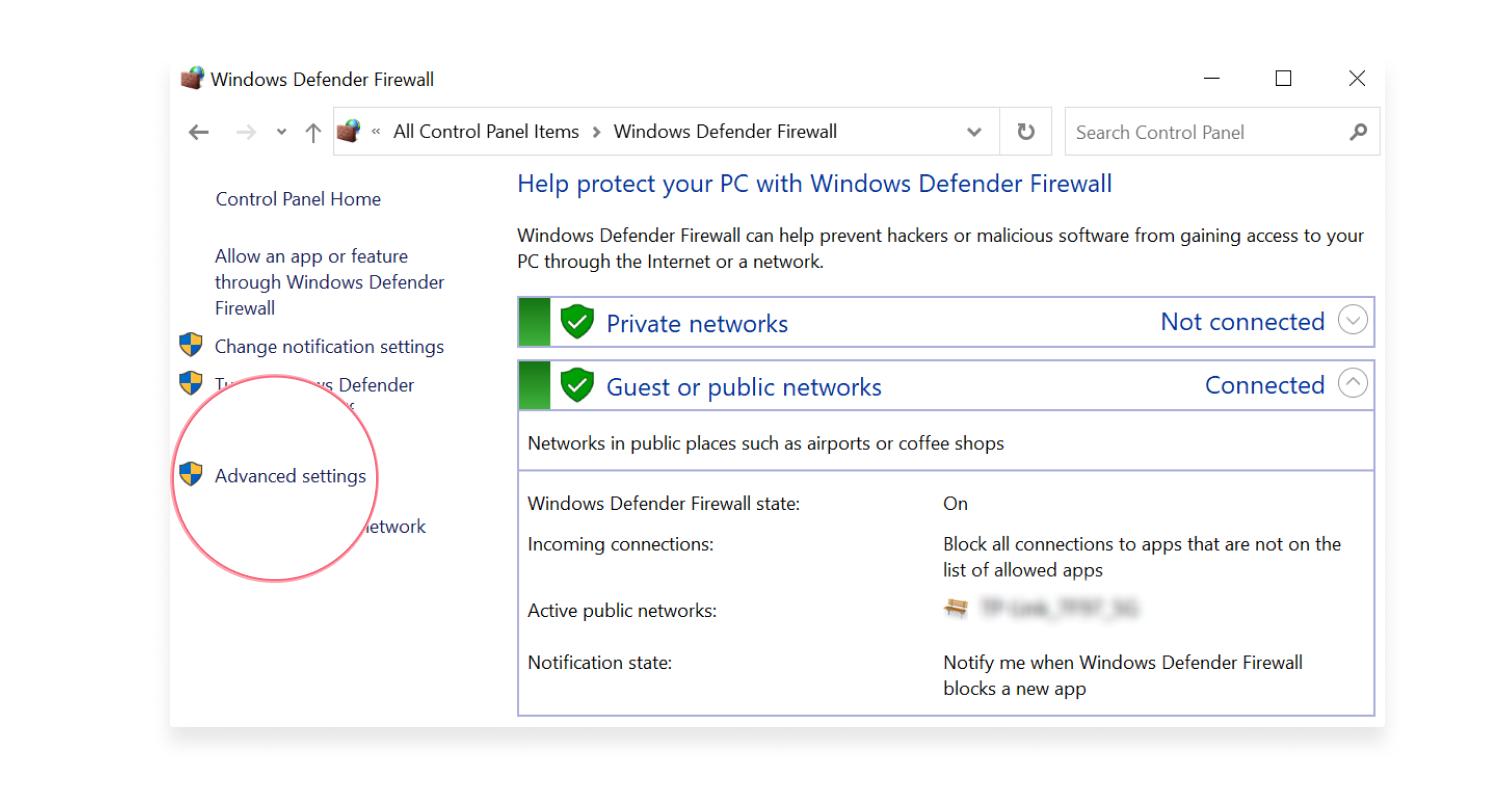Collapse the Guest or public networks chevron
The width and height of the screenshot is (1500, 800).
[1352, 383]
